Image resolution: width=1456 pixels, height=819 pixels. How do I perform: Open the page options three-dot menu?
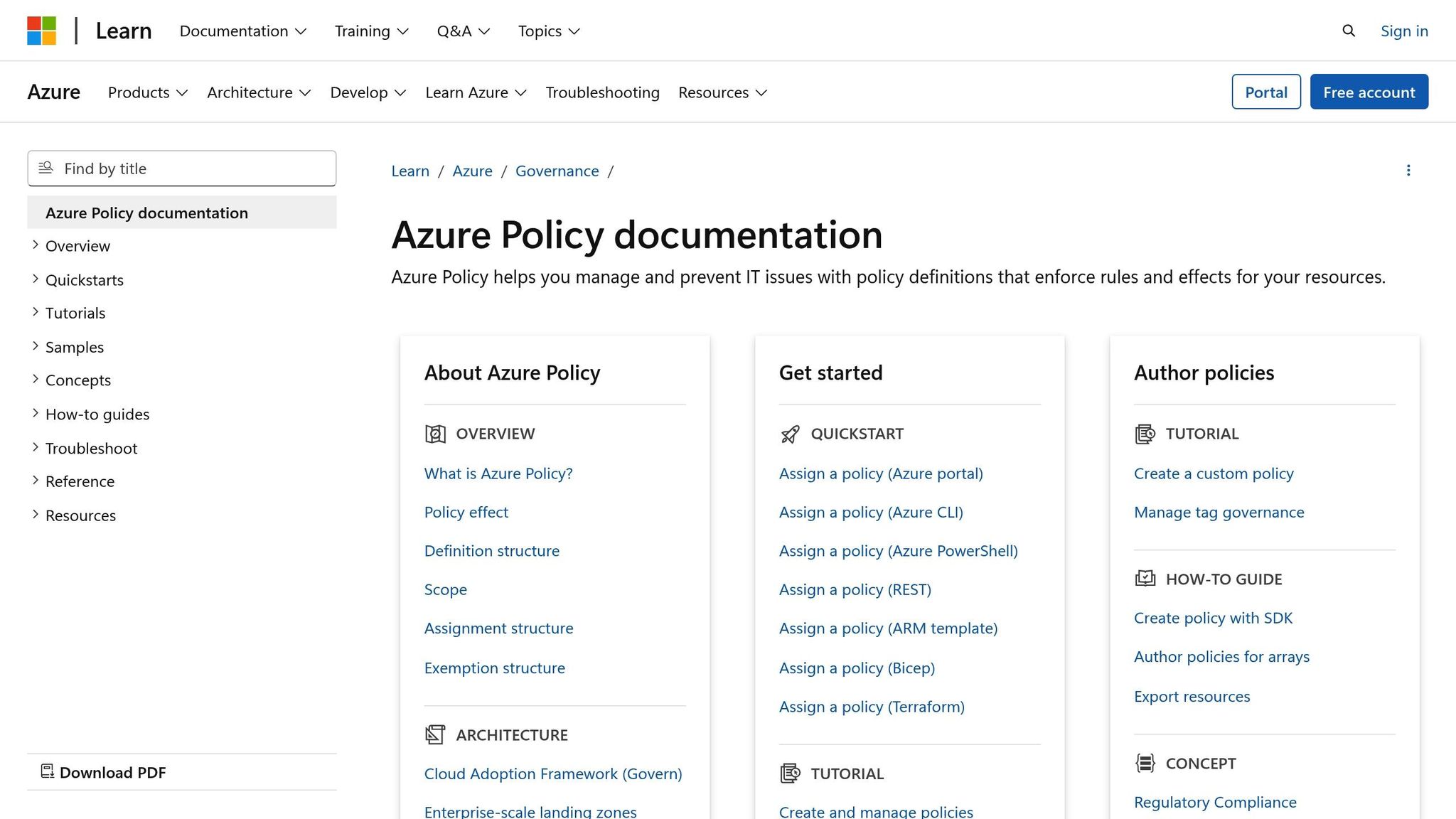pyautogui.click(x=1408, y=170)
